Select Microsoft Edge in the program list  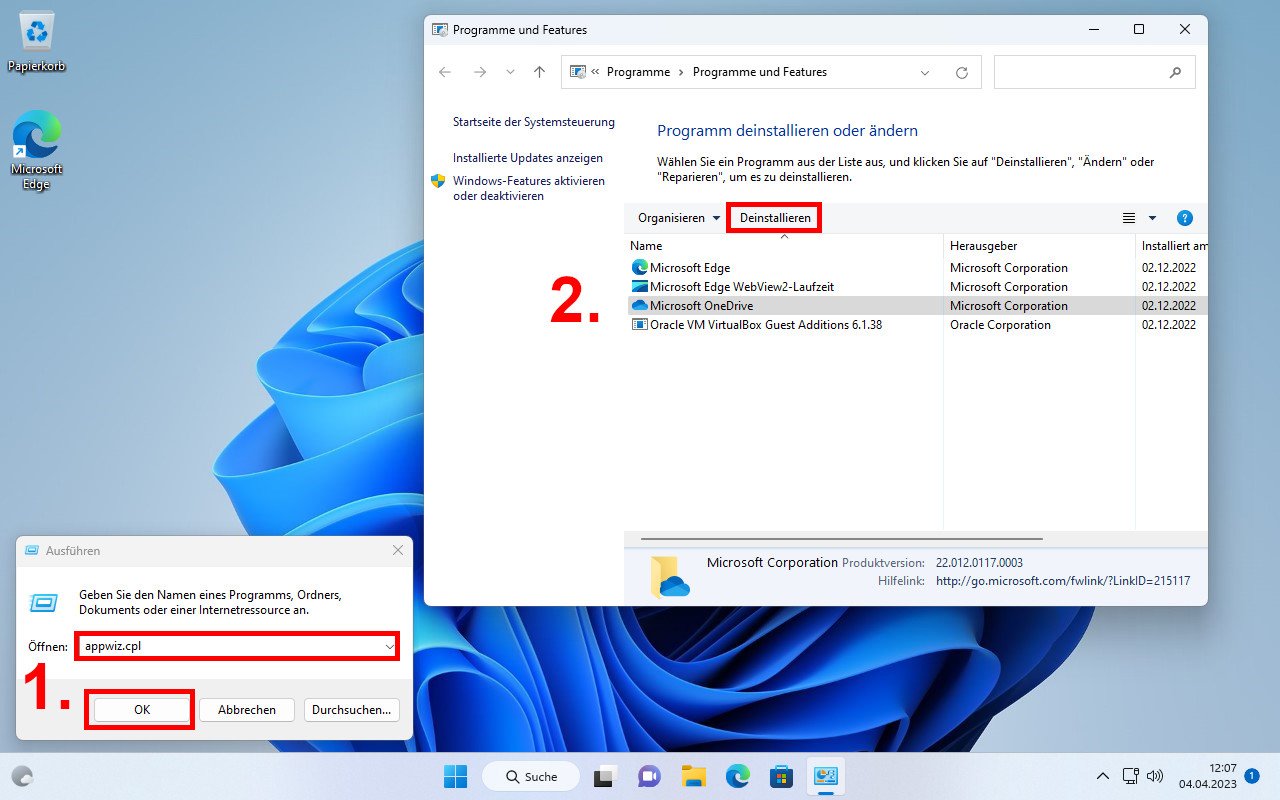[x=688, y=267]
